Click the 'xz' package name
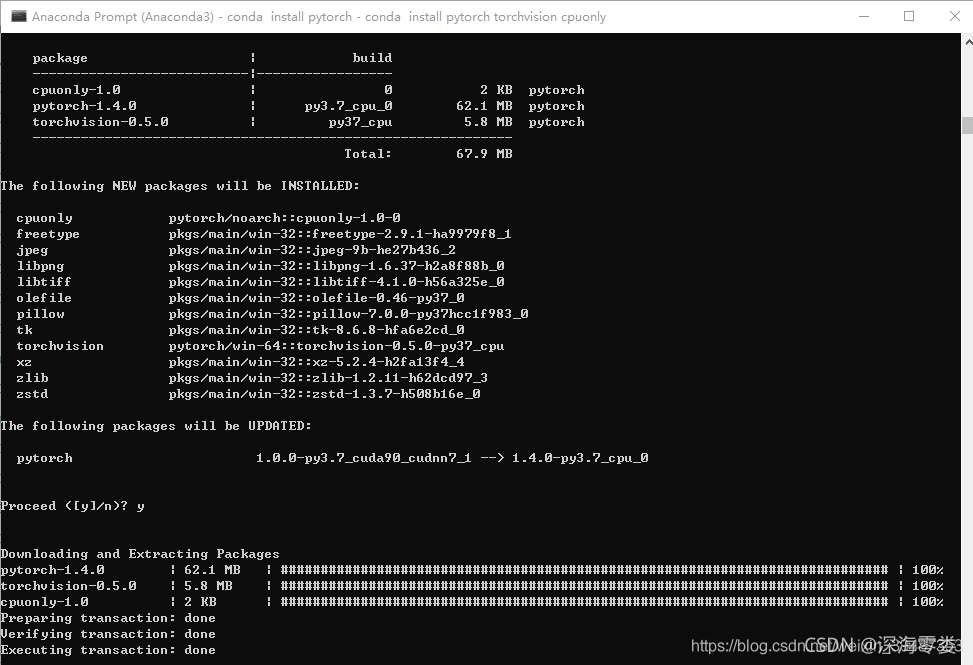The width and height of the screenshot is (973, 665). 24,362
